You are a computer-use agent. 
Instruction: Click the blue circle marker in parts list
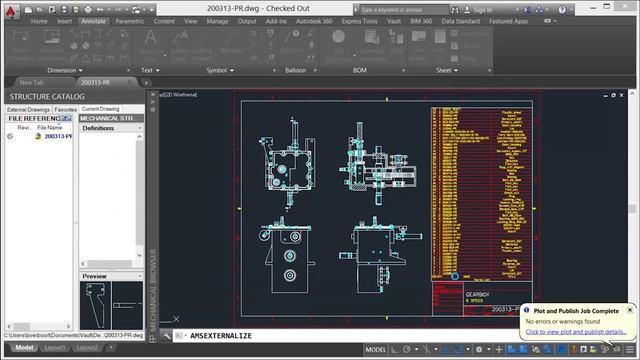455,277
